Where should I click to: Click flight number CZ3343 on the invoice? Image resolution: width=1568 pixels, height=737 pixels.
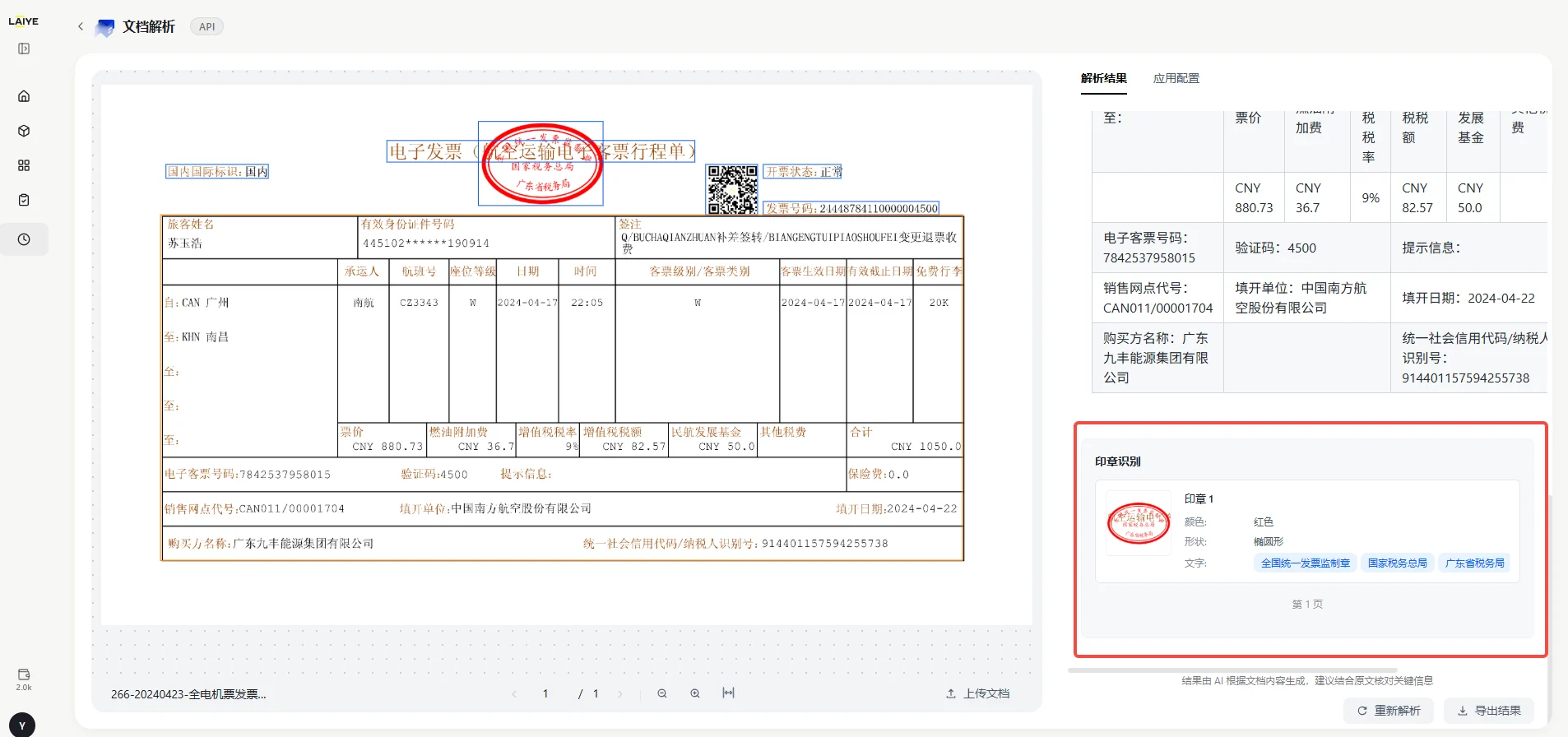click(x=419, y=303)
